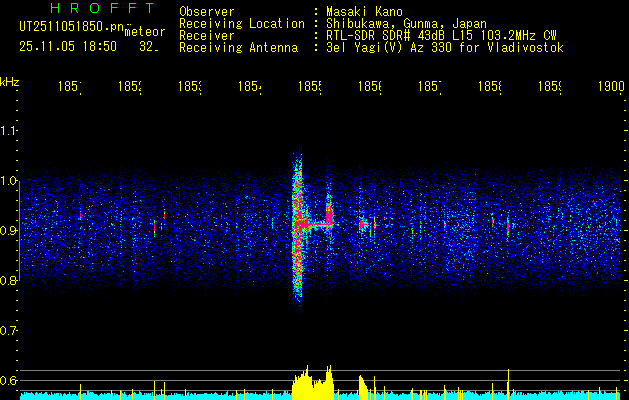Click the widest yellow burst in the power graph
This screenshot has height=400, width=629.
(x=313, y=384)
